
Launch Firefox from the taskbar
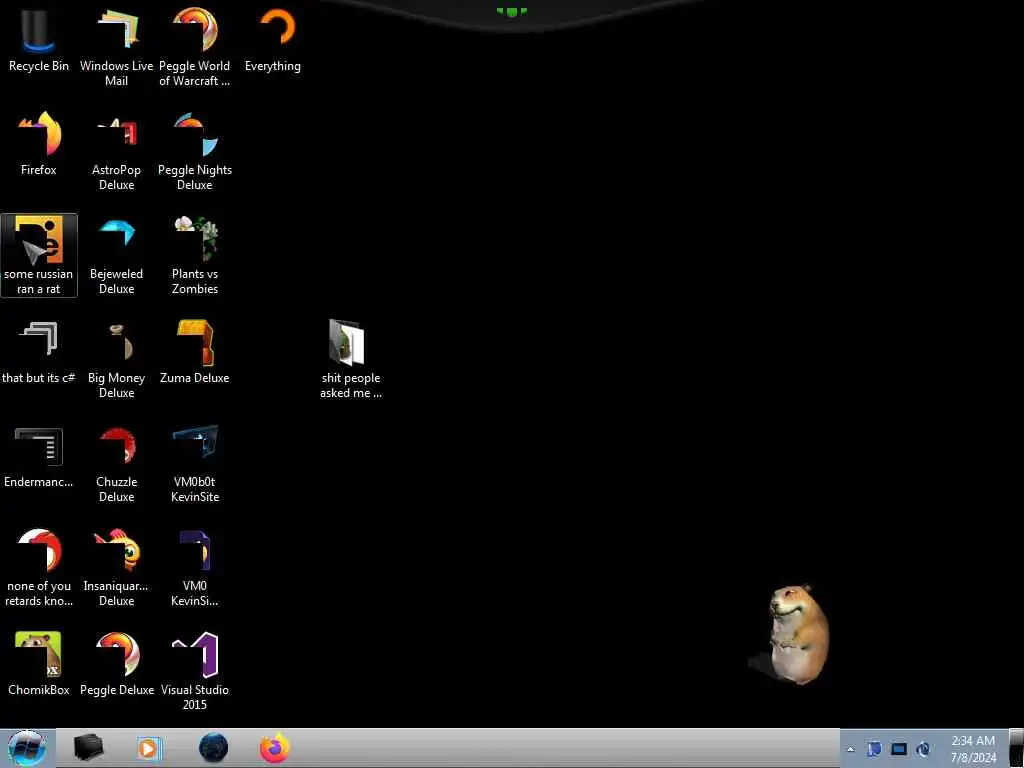click(275, 748)
